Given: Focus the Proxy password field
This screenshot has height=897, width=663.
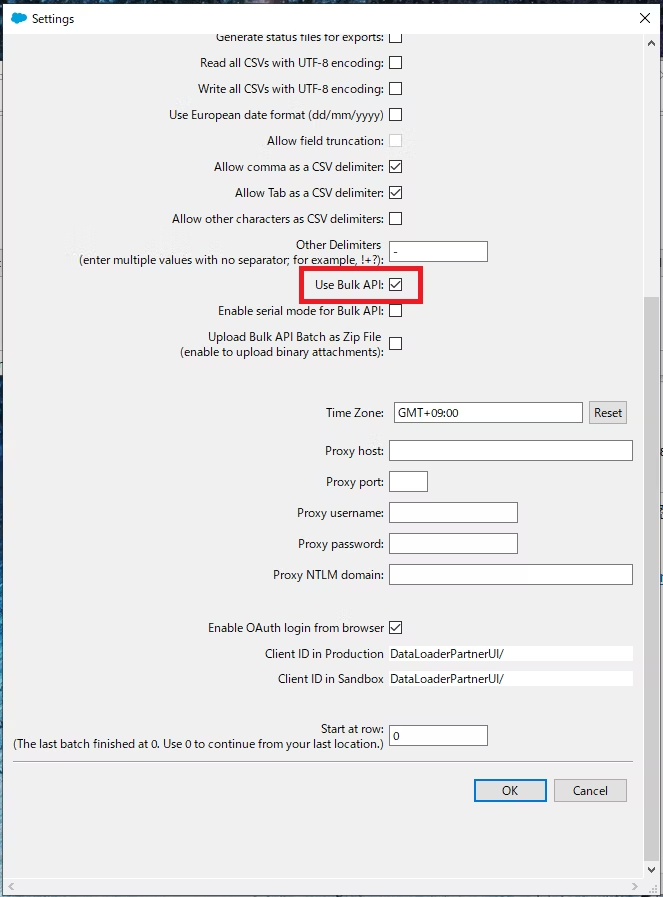Looking at the screenshot, I should [453, 543].
